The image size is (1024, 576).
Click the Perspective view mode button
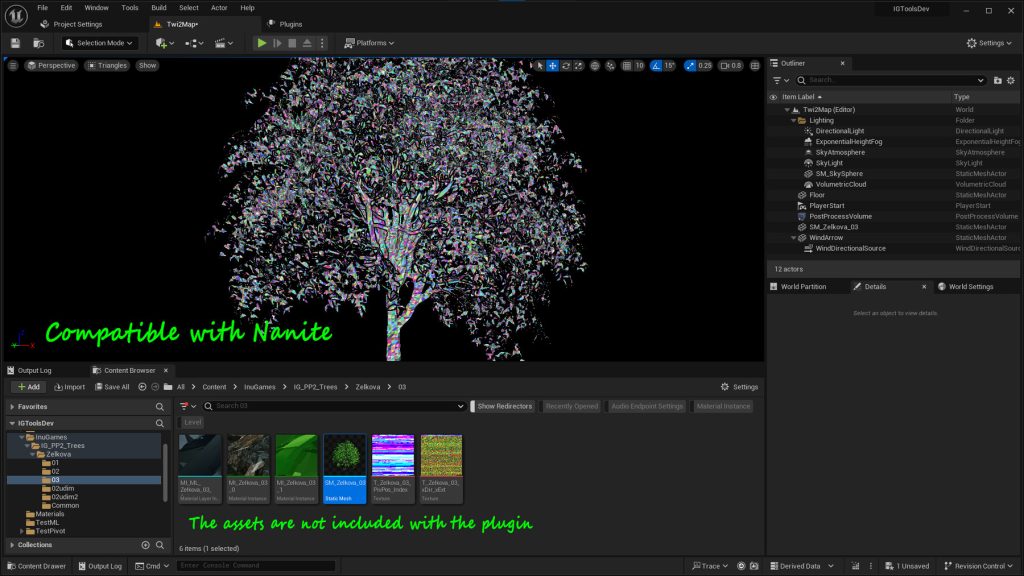pyautogui.click(x=51, y=65)
